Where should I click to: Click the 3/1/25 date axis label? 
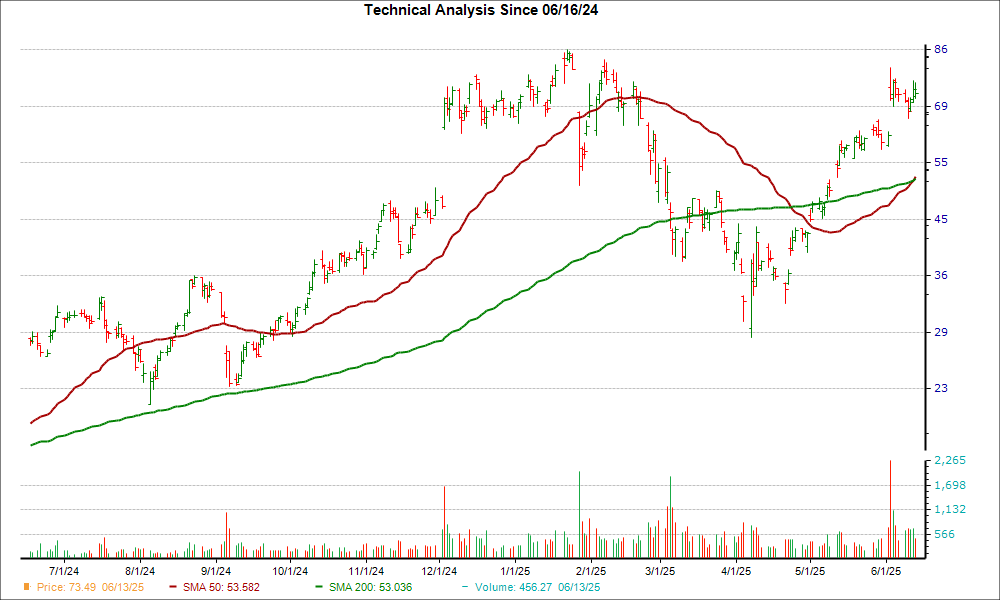pos(660,571)
